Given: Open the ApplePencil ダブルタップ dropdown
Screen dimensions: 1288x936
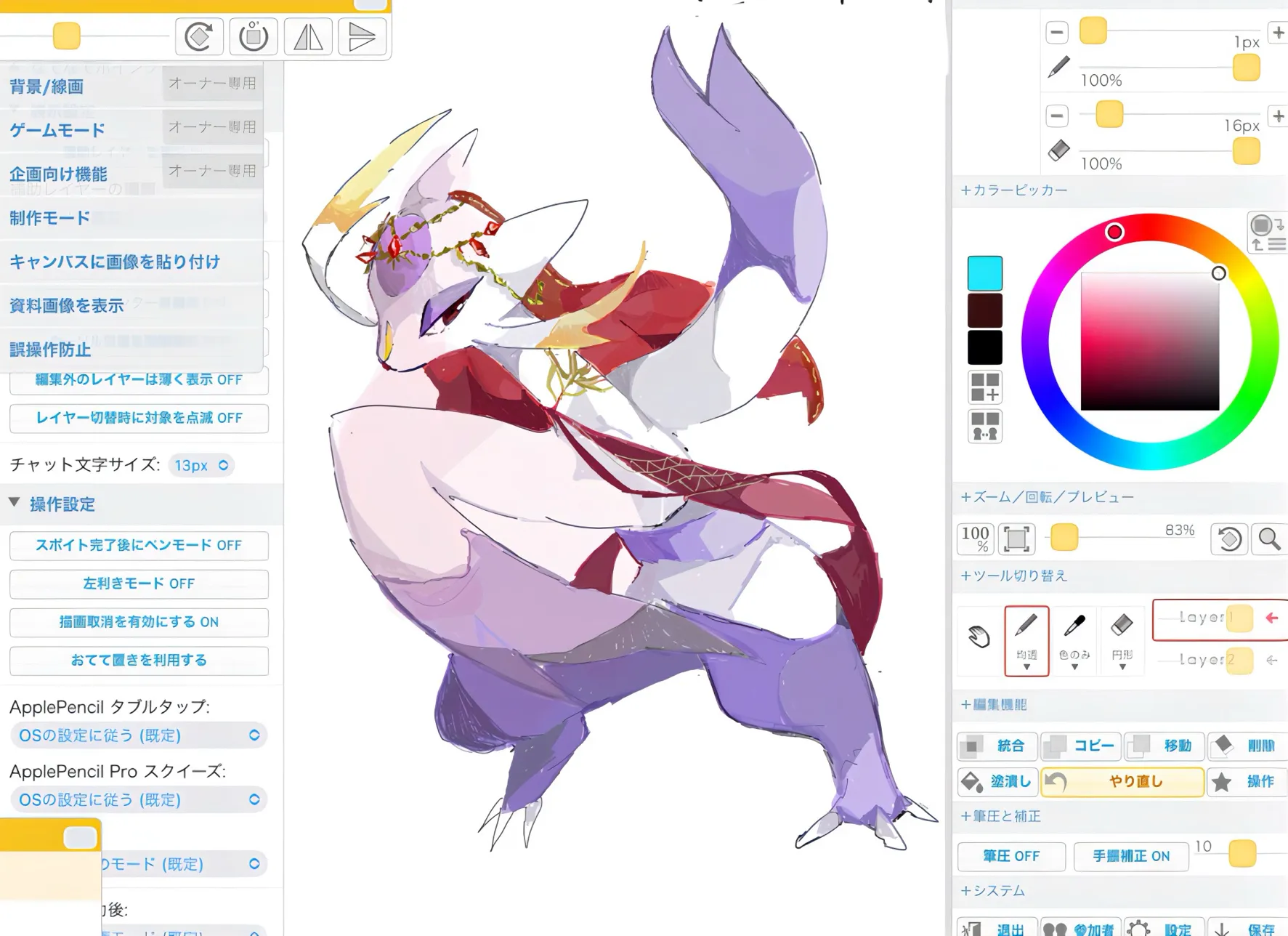Looking at the screenshot, I should [139, 735].
